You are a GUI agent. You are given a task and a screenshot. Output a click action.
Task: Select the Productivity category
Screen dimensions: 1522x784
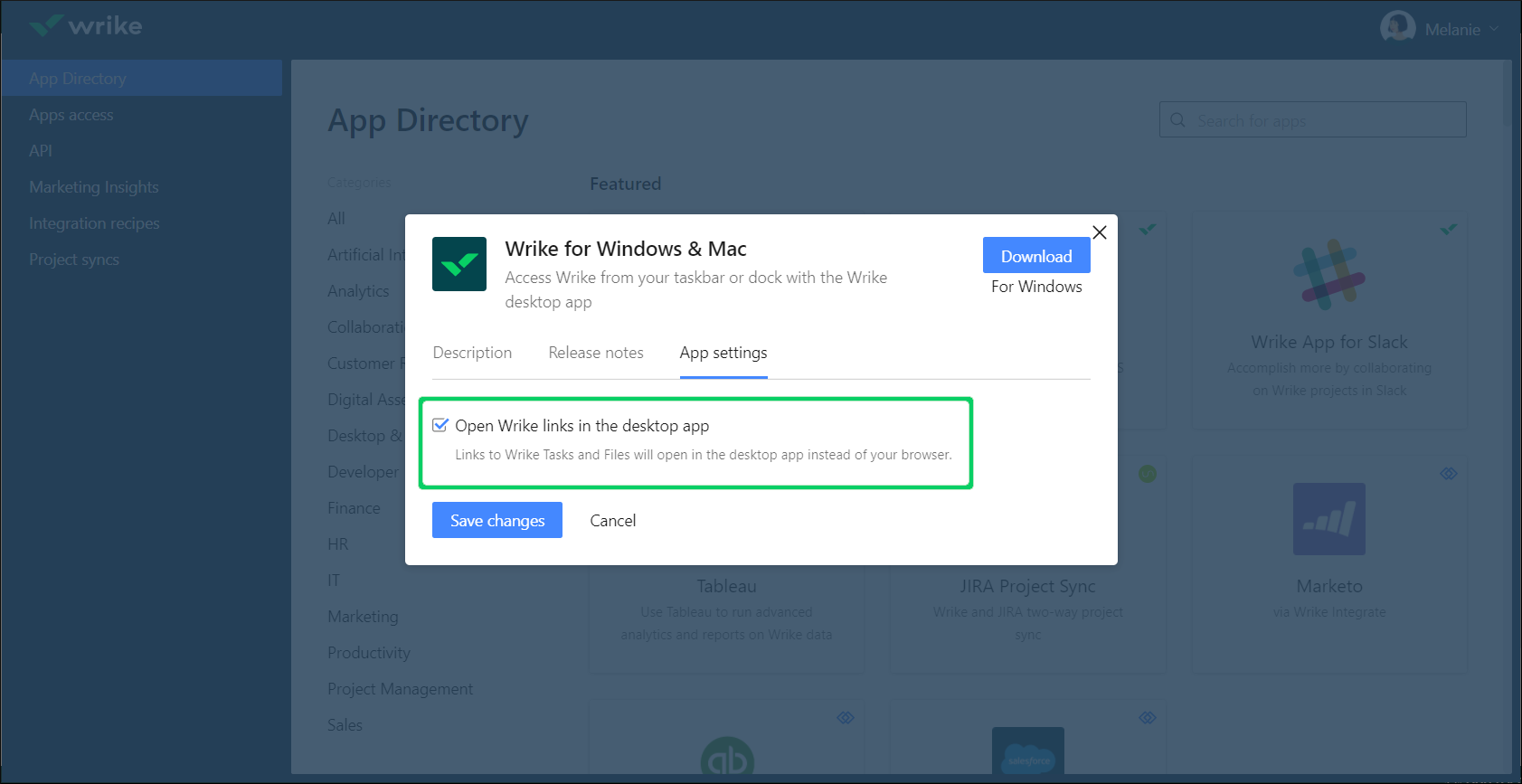(369, 653)
